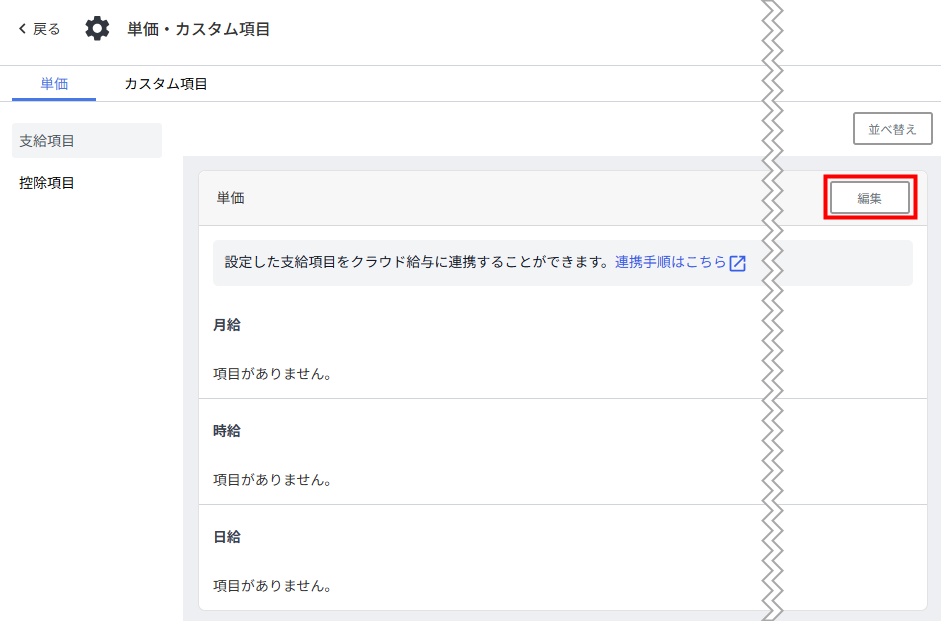Screen dimensions: 941x621
Task: Click the 月給 section heading
Action: coord(227,325)
